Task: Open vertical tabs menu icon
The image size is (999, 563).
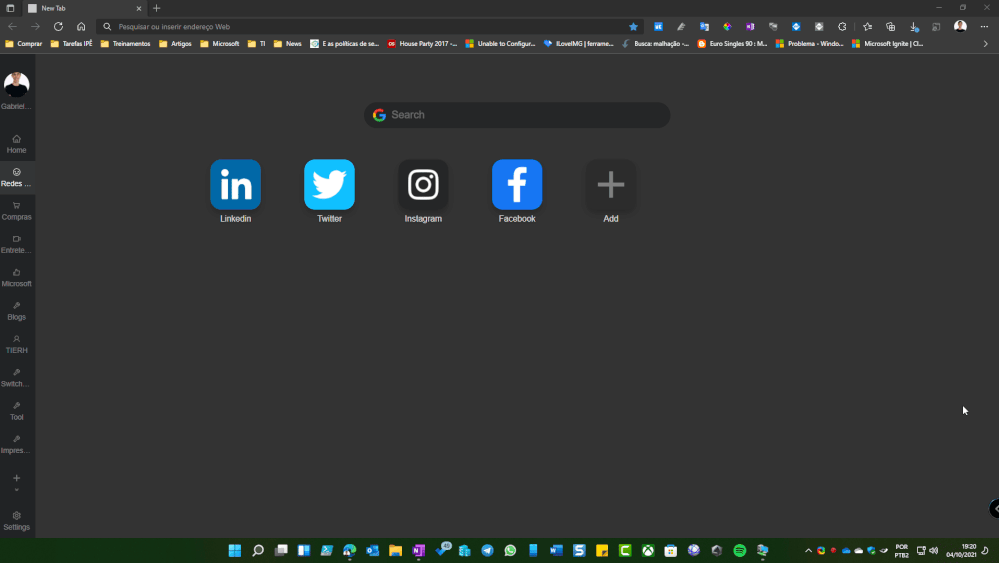Action: [10, 8]
